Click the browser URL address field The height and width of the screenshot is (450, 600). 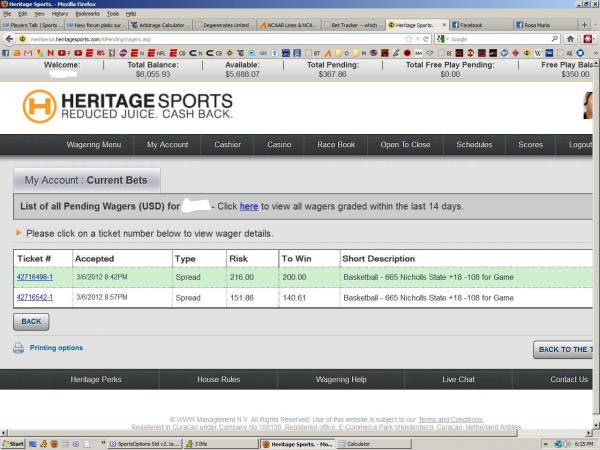coord(200,38)
